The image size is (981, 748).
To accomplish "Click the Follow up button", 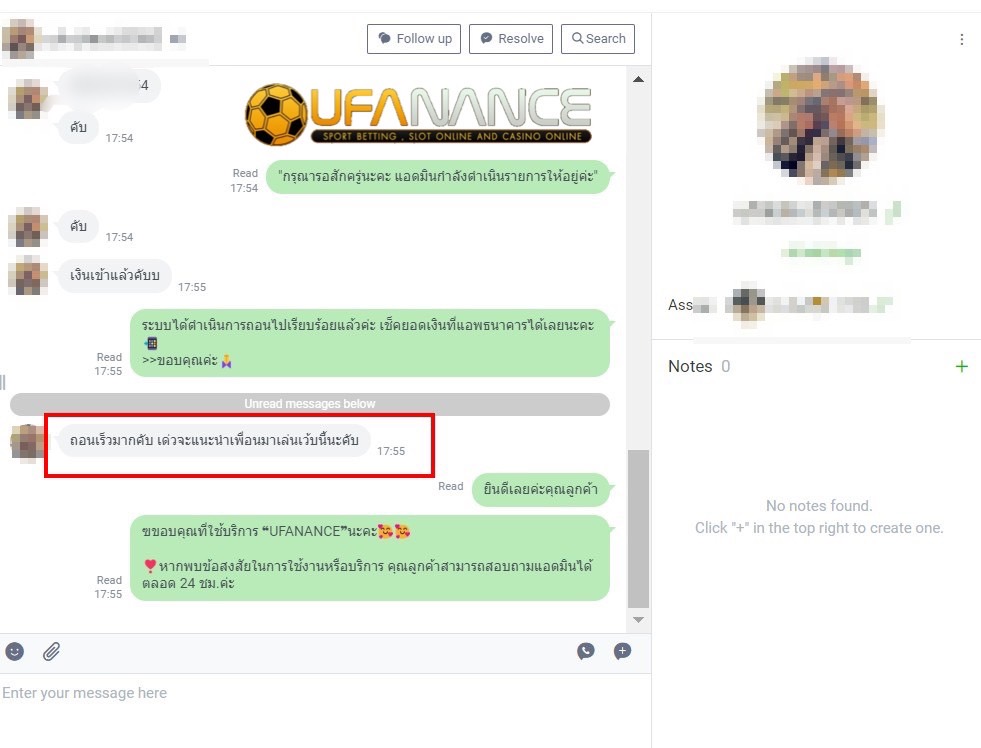I will (414, 39).
